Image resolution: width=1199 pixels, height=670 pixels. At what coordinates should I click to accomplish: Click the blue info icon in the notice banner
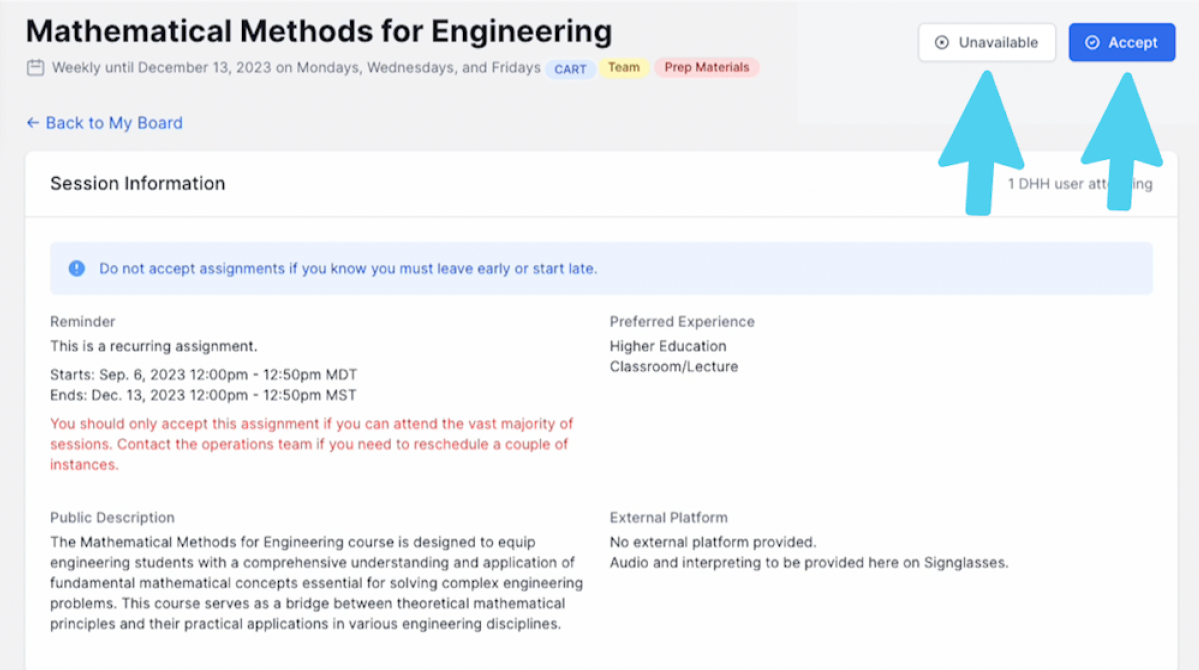pos(76,268)
